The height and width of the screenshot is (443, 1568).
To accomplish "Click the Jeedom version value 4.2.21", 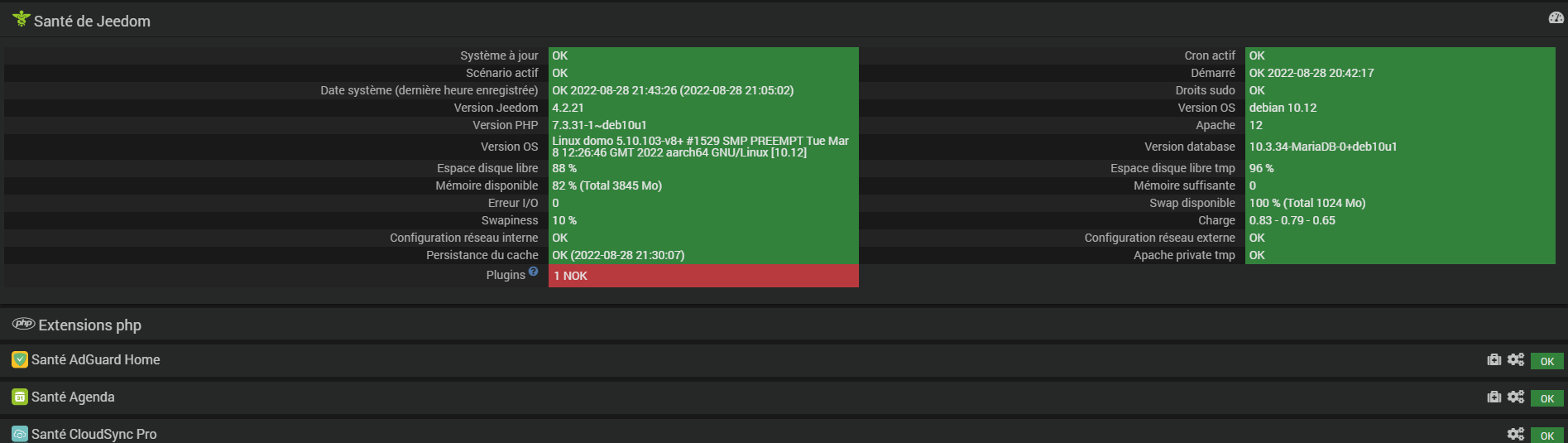I will [568, 108].
